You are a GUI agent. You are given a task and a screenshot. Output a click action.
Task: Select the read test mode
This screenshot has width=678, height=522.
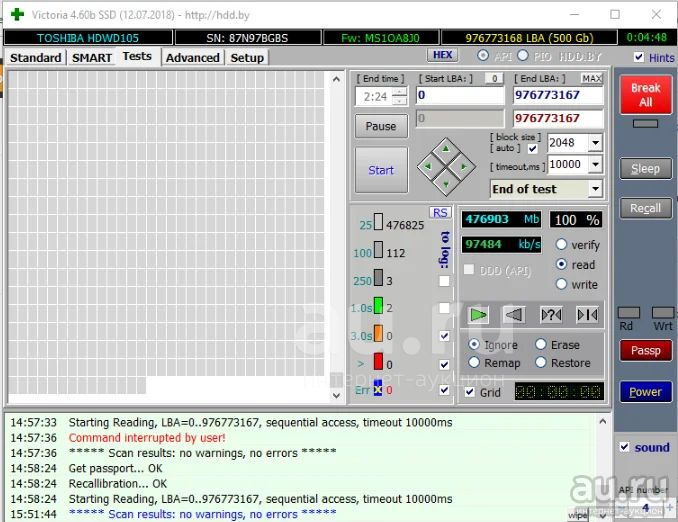[x=561, y=264]
